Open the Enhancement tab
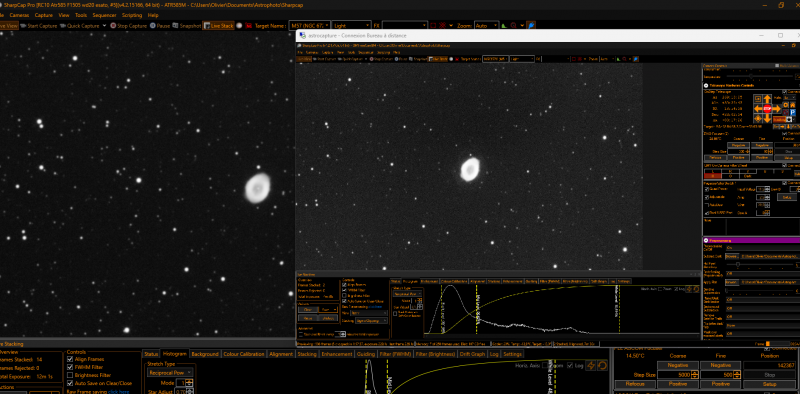The image size is (800, 394). click(x=337, y=354)
